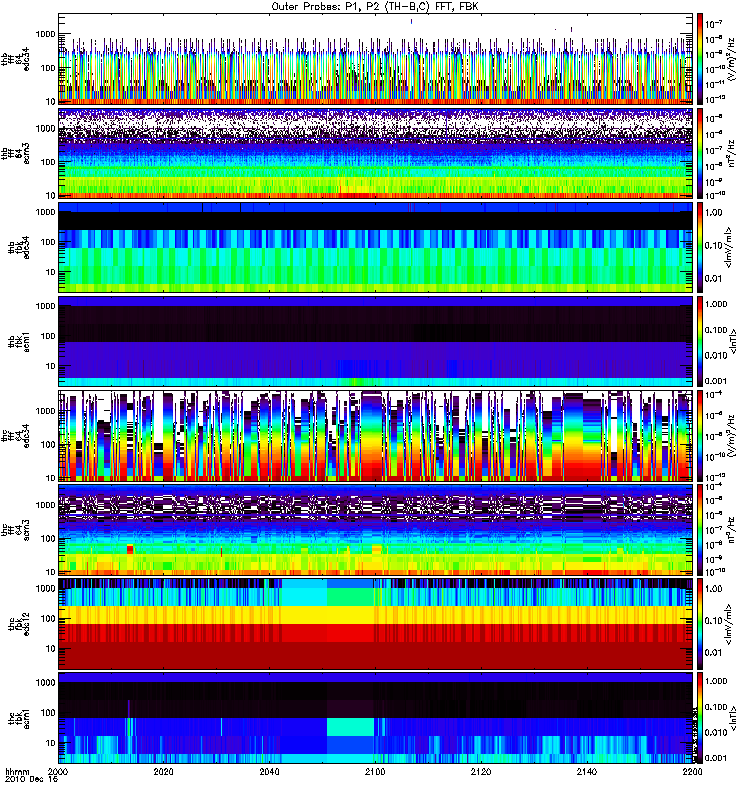
Task: Select the thc fff 64 scm3 spectrogram panel
Action: (375, 530)
